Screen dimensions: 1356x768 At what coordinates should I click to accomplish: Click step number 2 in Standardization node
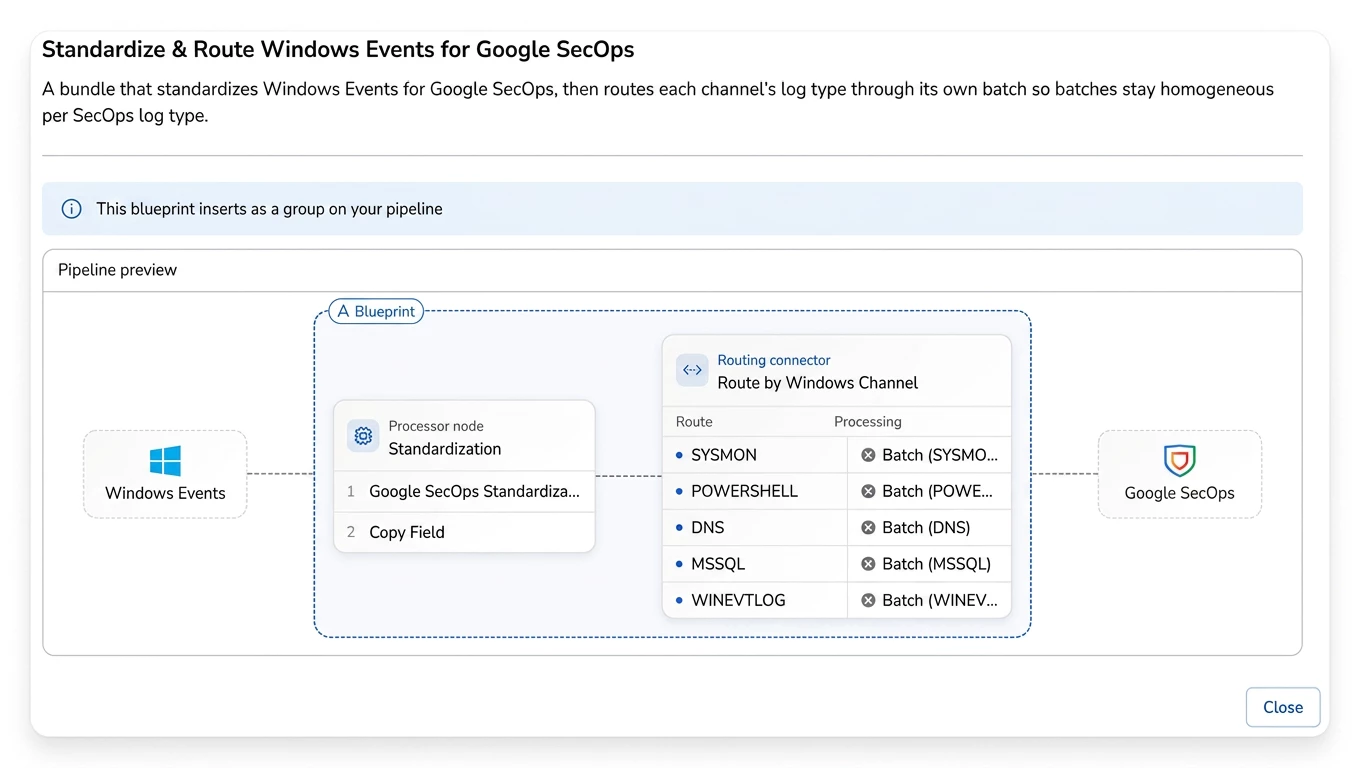click(351, 532)
